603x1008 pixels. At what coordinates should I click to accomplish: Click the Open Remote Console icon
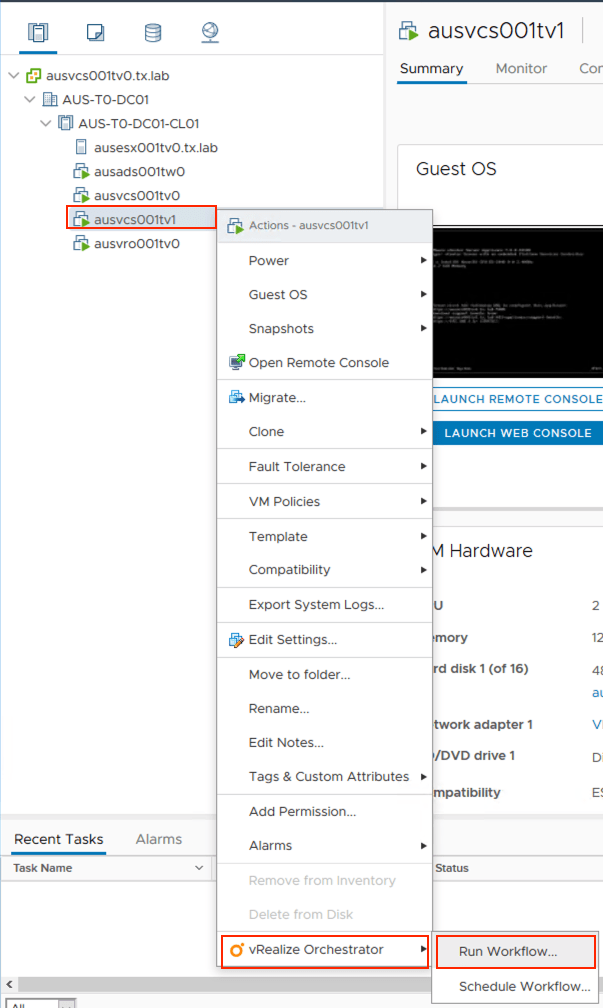coord(236,363)
